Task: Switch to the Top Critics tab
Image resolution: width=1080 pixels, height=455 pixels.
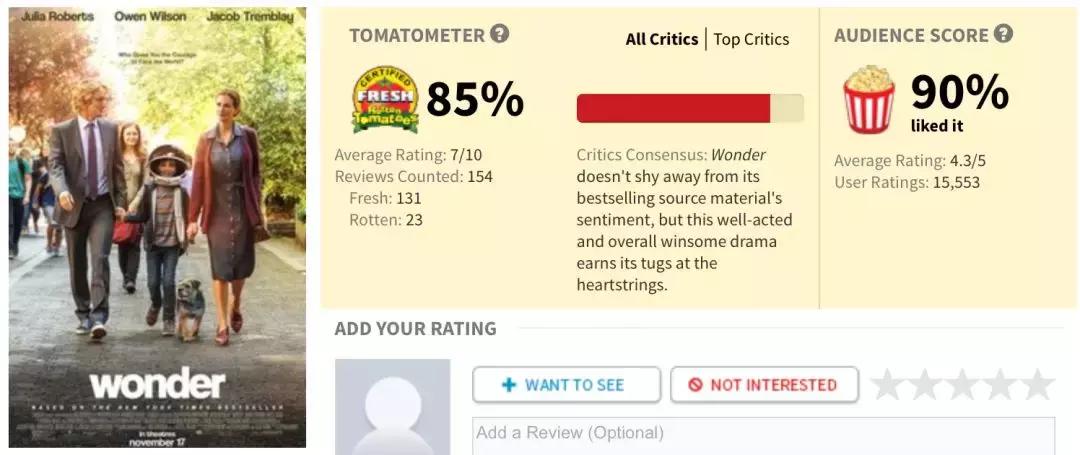Action: point(751,39)
